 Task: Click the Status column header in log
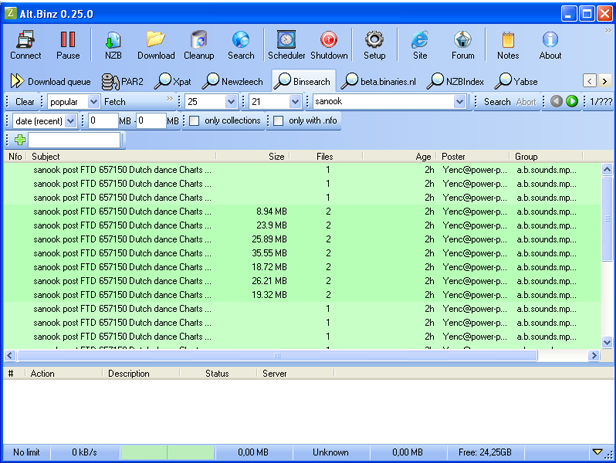coord(217,373)
